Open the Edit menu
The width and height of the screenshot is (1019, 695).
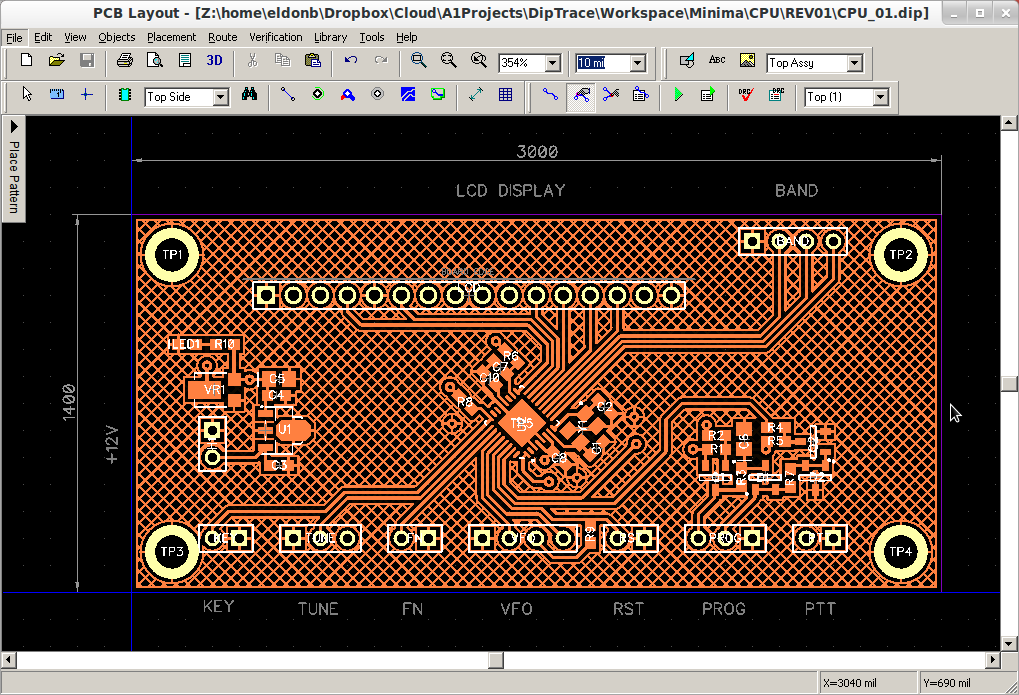(43, 37)
